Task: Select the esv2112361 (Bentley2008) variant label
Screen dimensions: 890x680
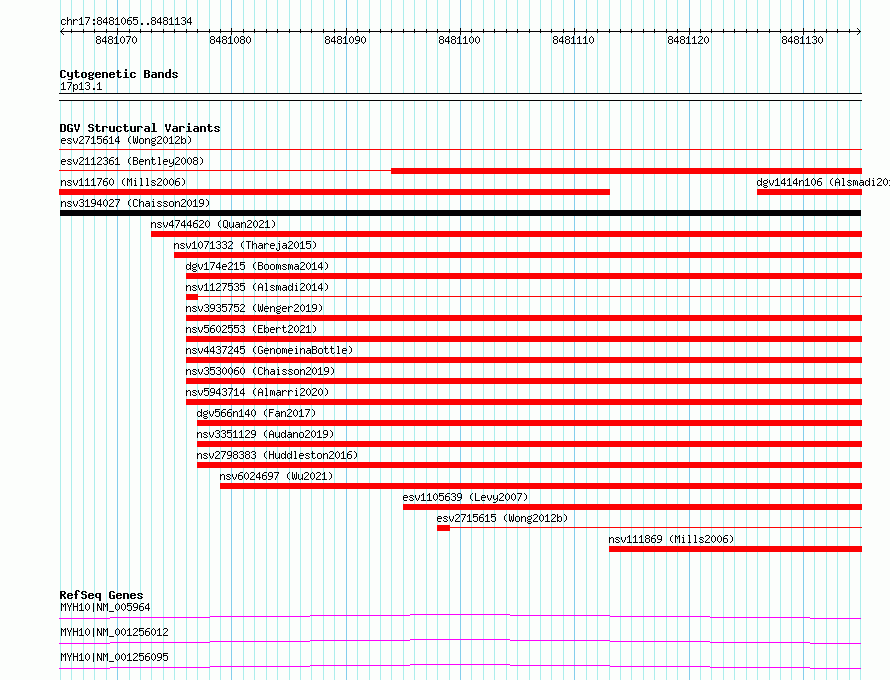Action: coord(132,161)
